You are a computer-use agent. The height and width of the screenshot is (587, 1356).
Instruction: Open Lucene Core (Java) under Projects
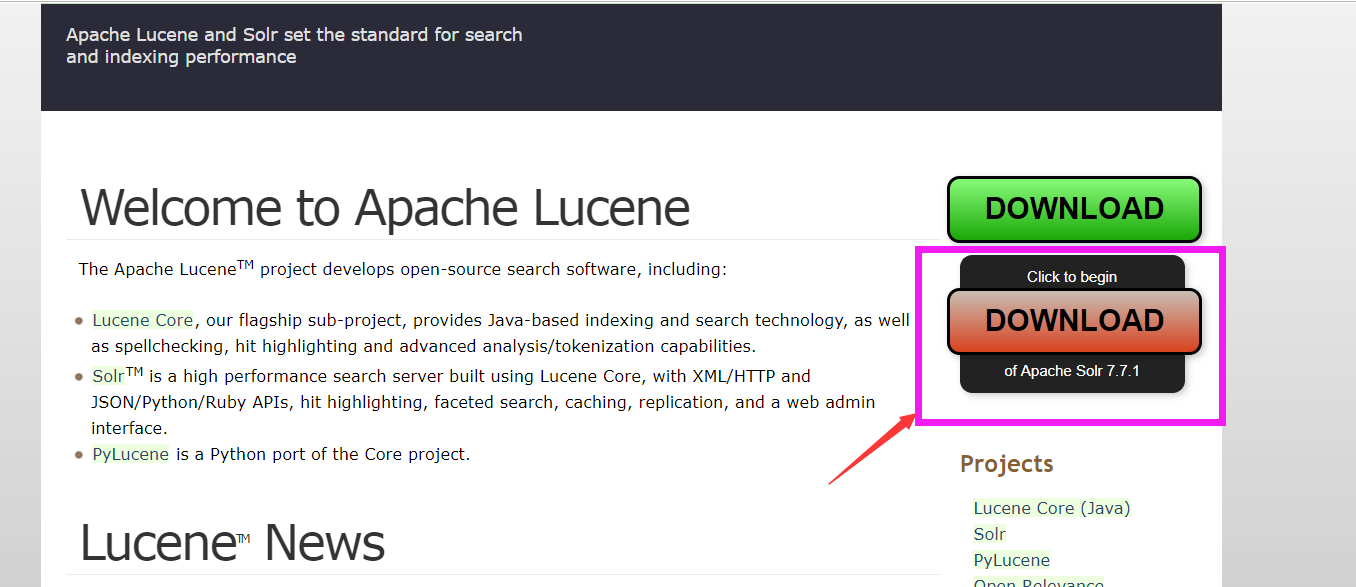[1052, 508]
